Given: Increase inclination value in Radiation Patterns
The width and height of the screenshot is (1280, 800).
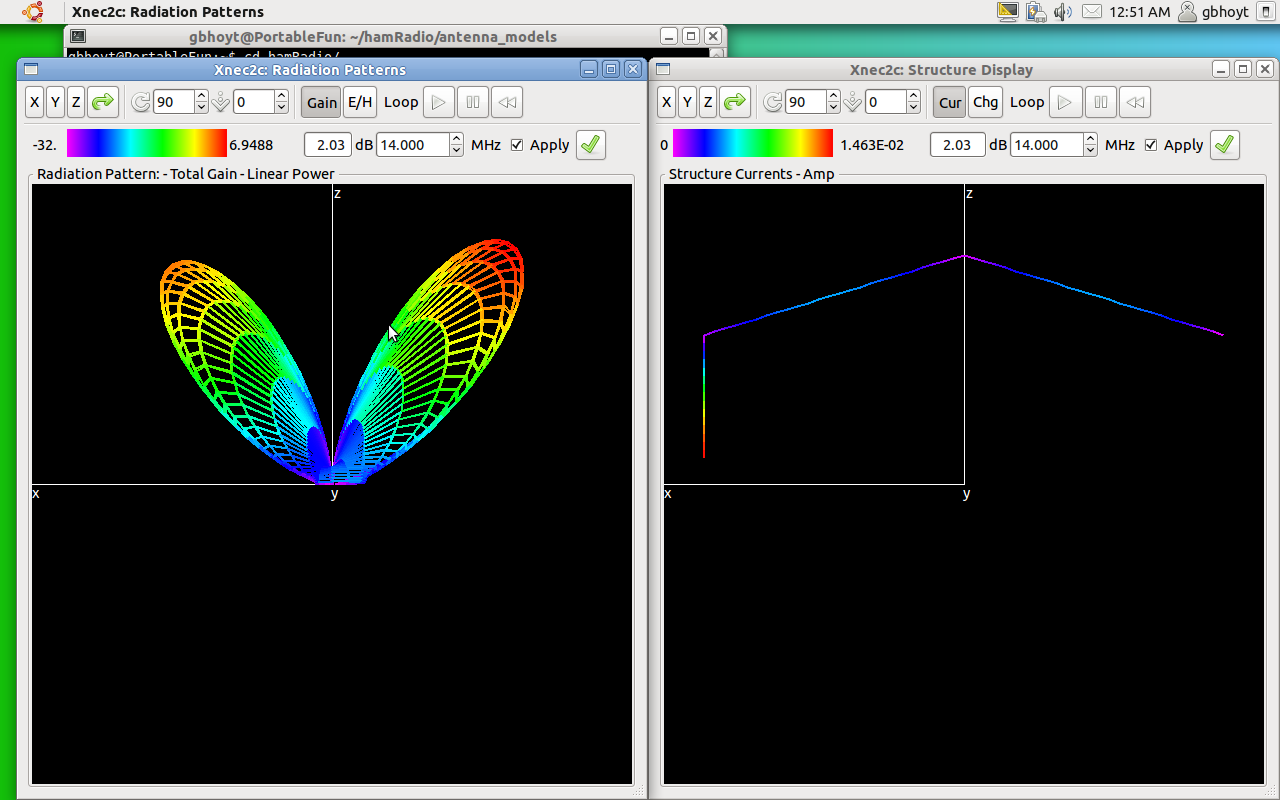Looking at the screenshot, I should click(x=281, y=96).
